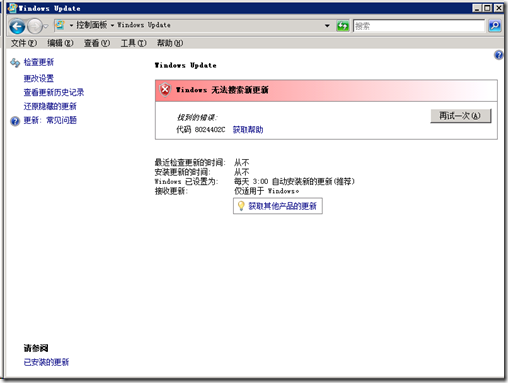The width and height of the screenshot is (508, 383).
Task: Open the address bar history dropdown
Action: pyautogui.click(x=327, y=26)
